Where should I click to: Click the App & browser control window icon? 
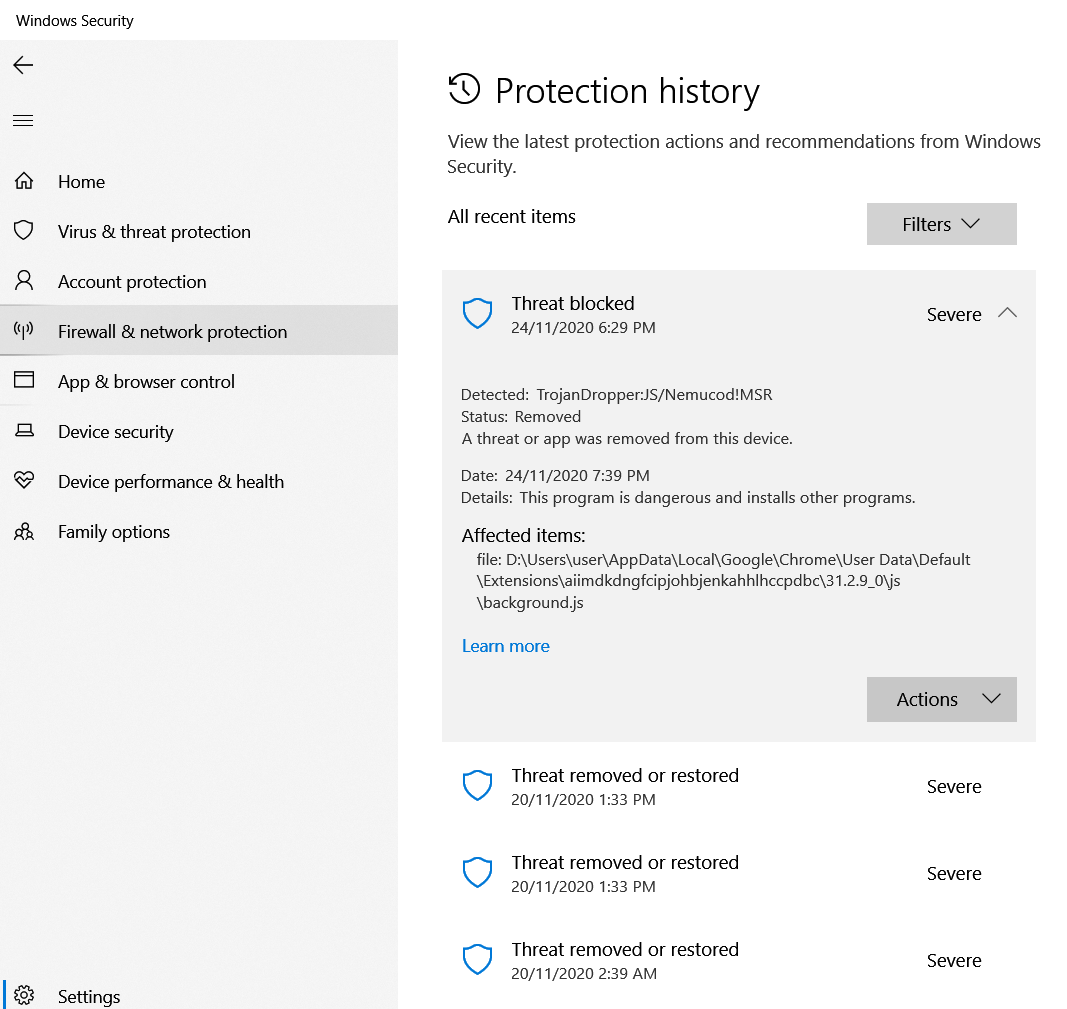click(x=24, y=380)
